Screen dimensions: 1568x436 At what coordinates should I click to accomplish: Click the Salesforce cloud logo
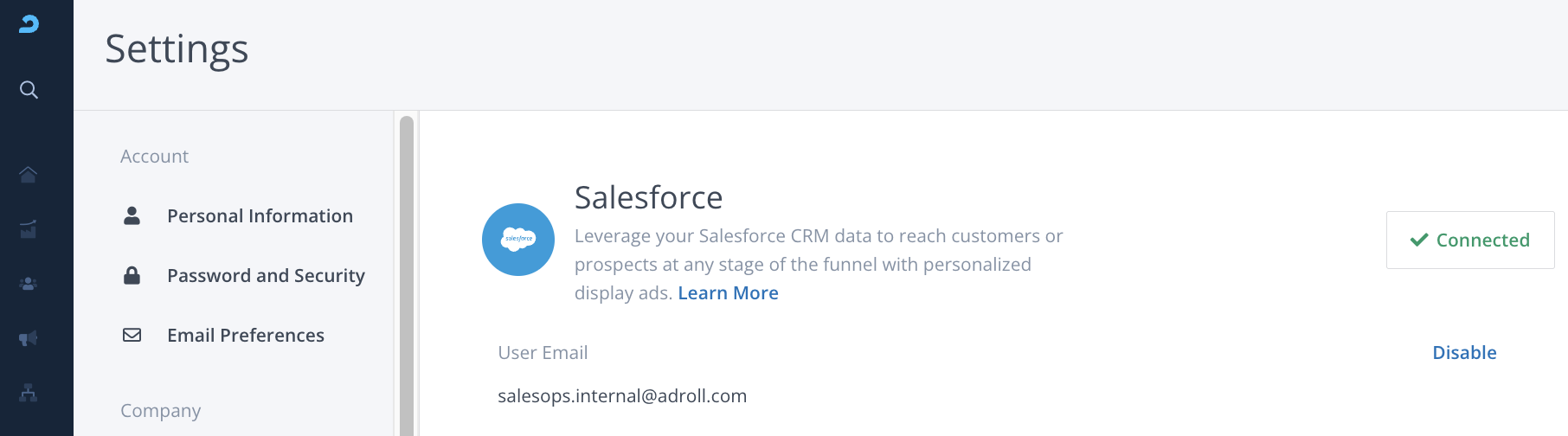[x=518, y=240]
